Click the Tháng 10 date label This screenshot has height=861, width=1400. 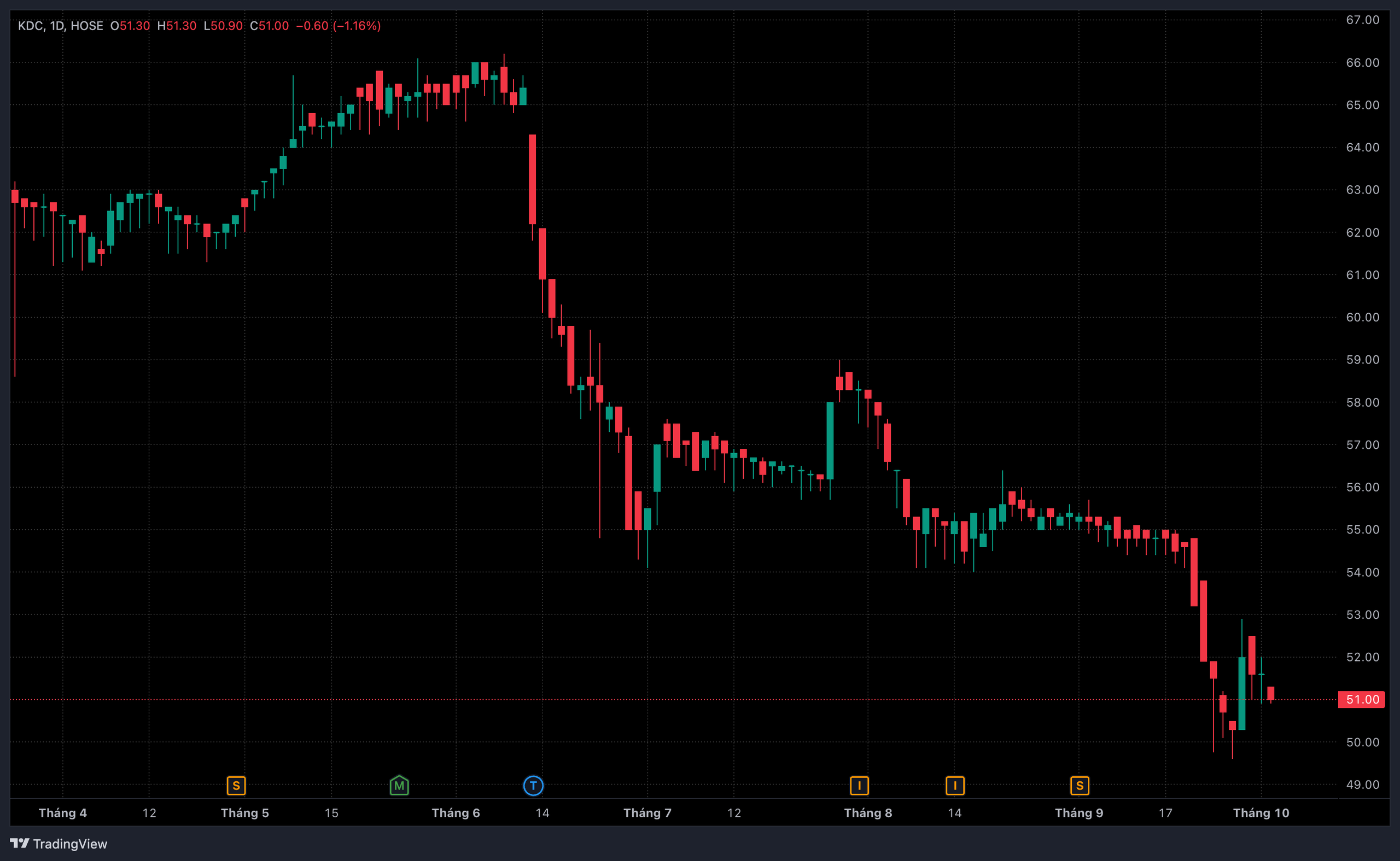(x=1261, y=813)
